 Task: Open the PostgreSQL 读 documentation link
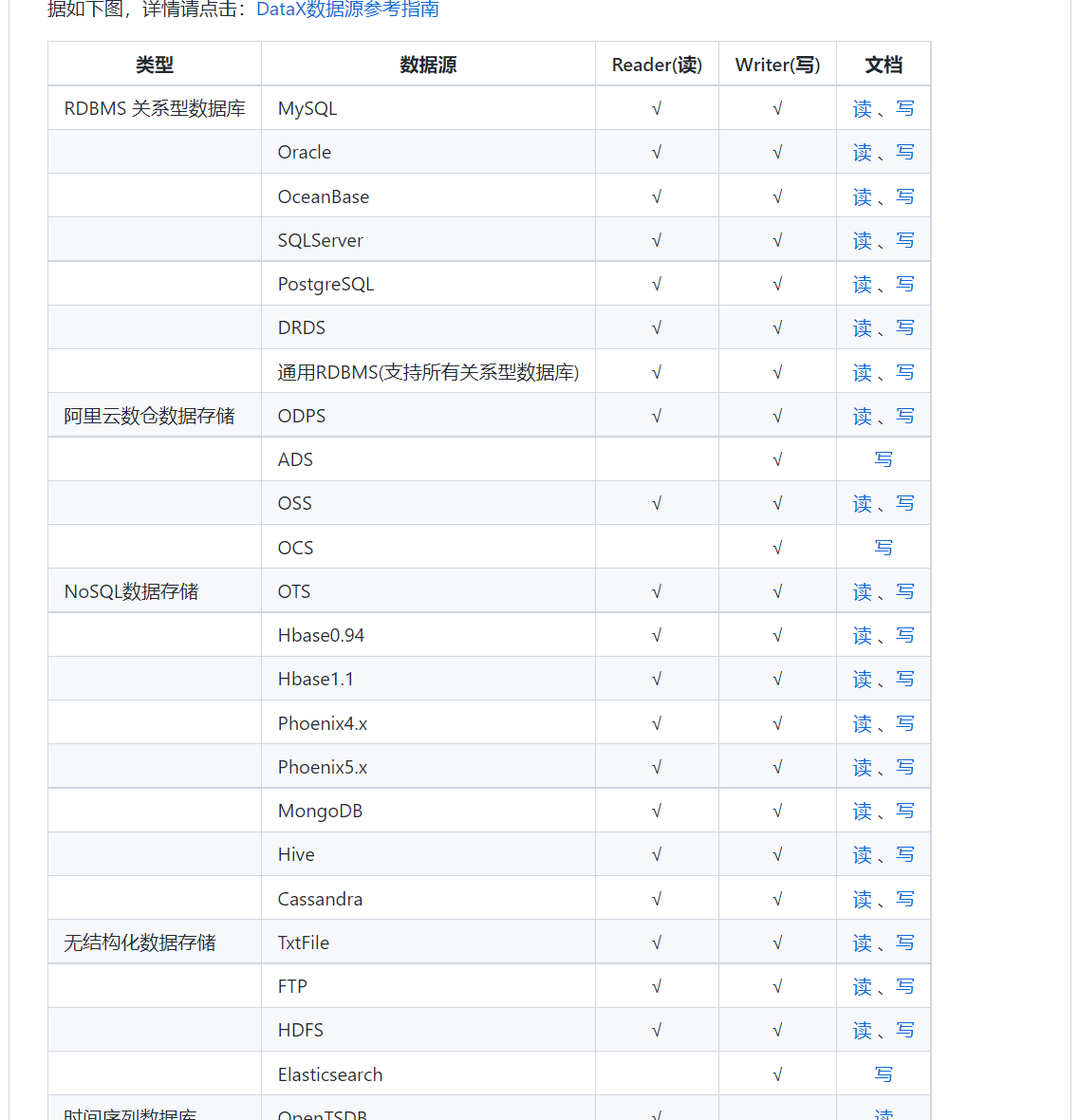coord(863,285)
